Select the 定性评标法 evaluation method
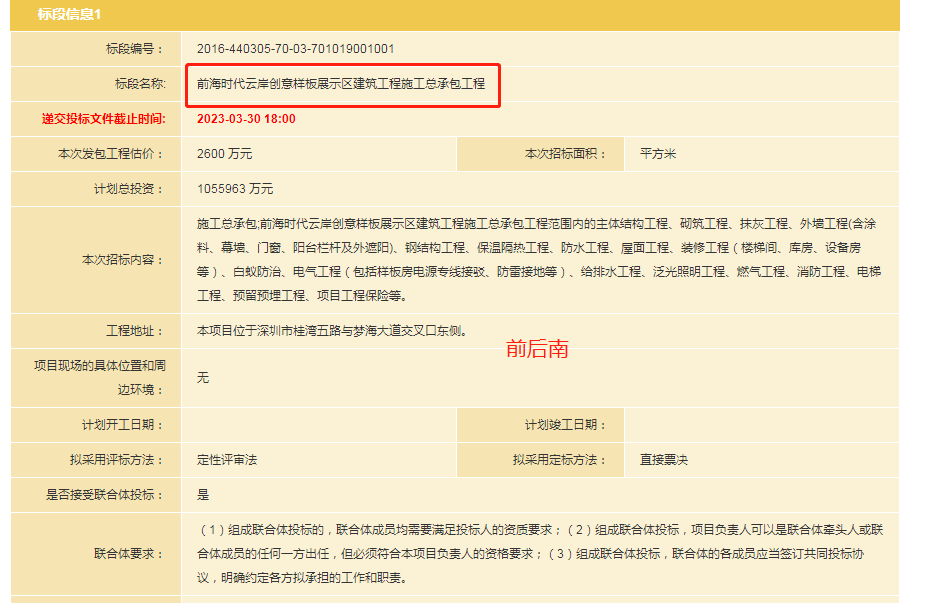 (227, 460)
